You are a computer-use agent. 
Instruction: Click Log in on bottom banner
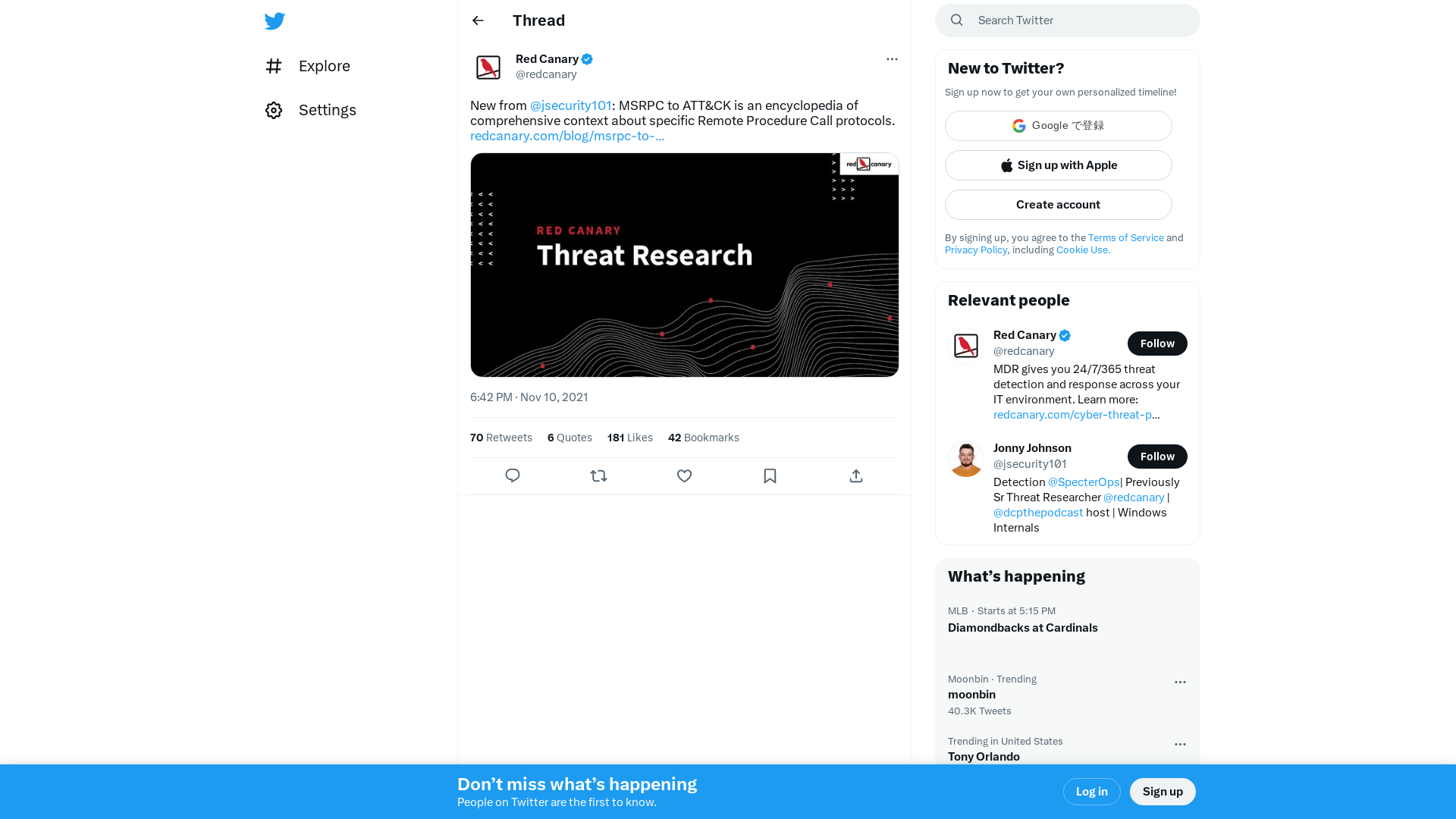1092,792
